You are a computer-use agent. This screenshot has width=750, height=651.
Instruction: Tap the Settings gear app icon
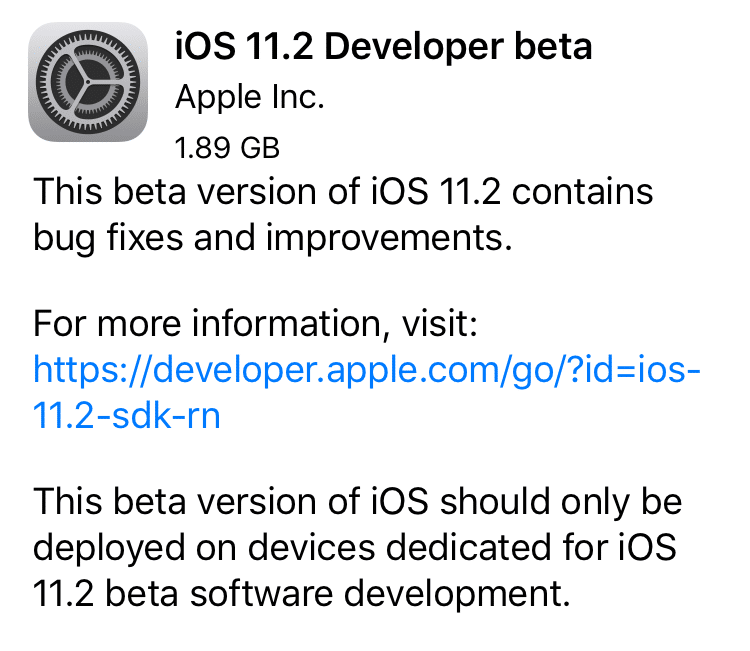click(88, 82)
